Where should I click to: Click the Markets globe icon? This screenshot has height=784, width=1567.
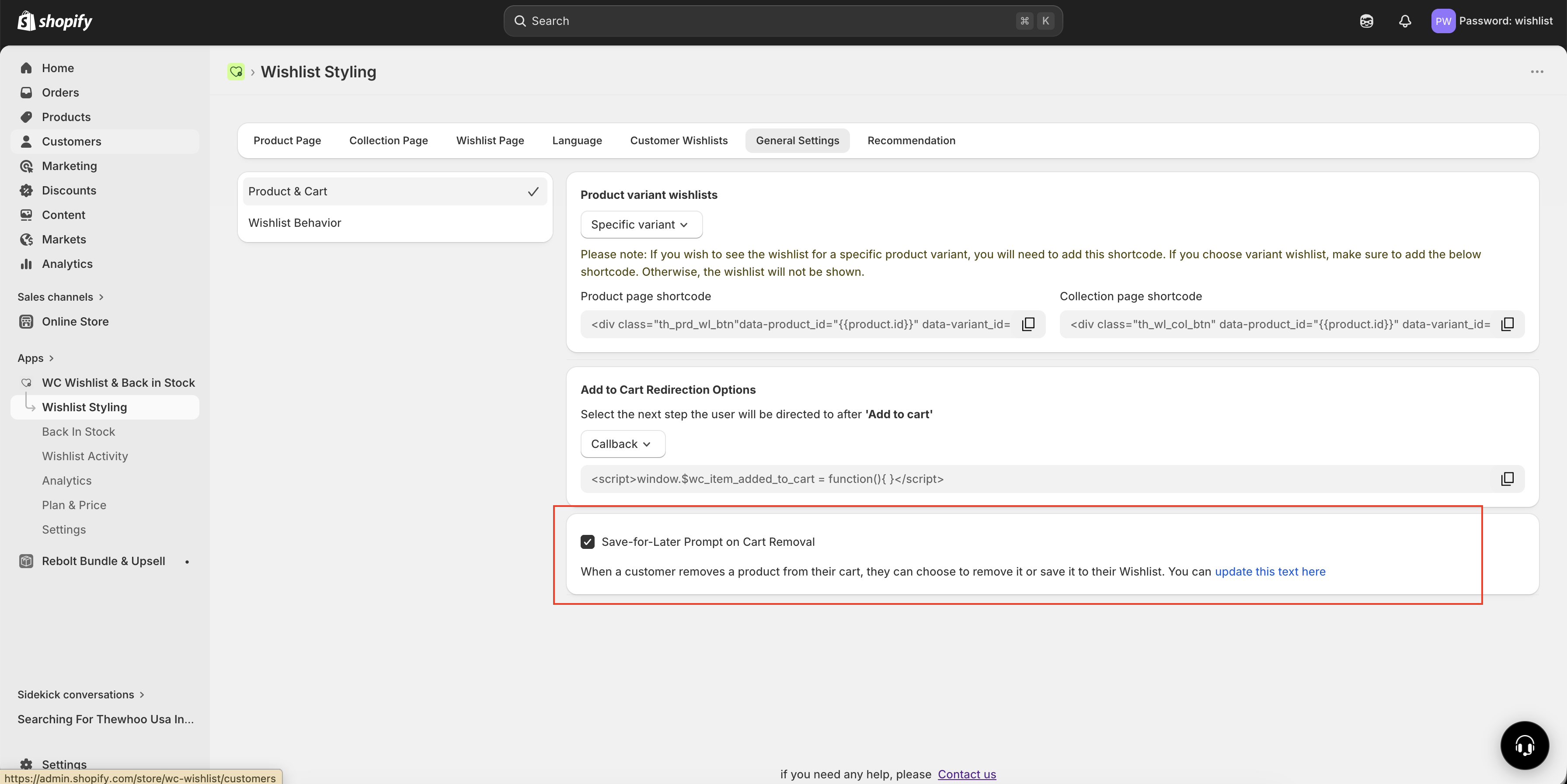(26, 239)
